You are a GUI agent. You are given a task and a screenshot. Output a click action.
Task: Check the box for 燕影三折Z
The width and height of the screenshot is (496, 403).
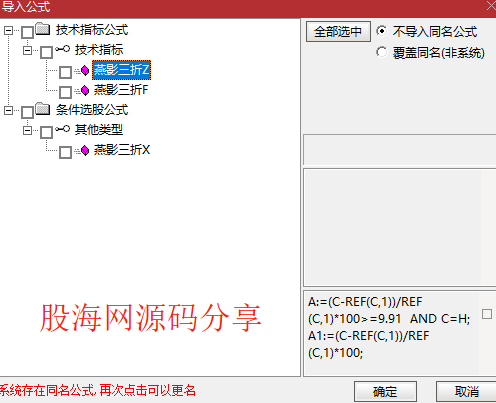(x=65, y=72)
